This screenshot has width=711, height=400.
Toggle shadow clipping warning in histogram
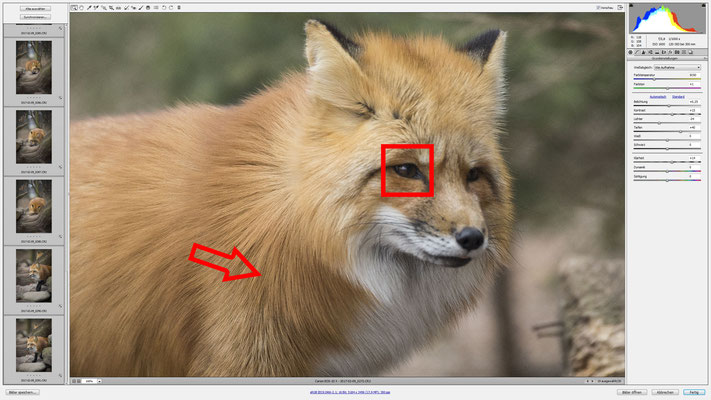coord(631,5)
